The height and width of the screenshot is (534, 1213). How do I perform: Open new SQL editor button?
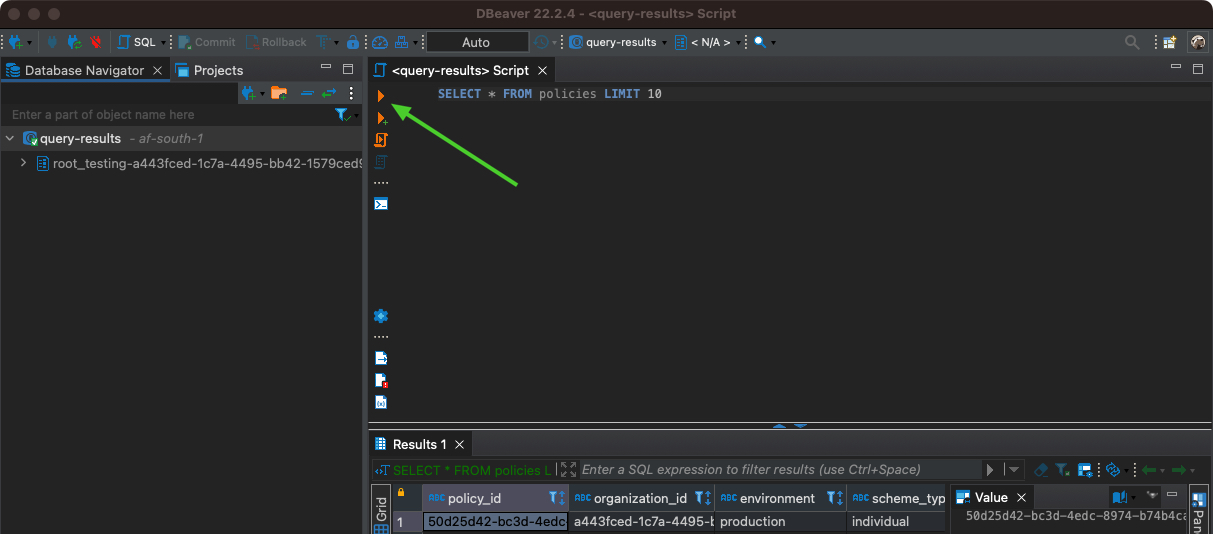(x=137, y=42)
